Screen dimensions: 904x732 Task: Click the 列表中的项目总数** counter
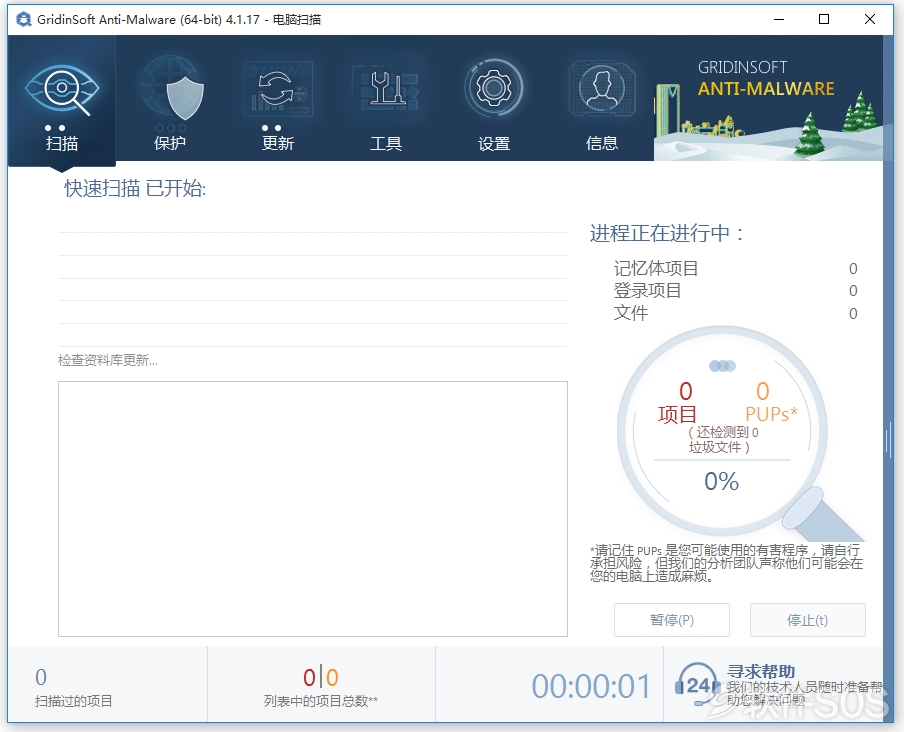321,687
